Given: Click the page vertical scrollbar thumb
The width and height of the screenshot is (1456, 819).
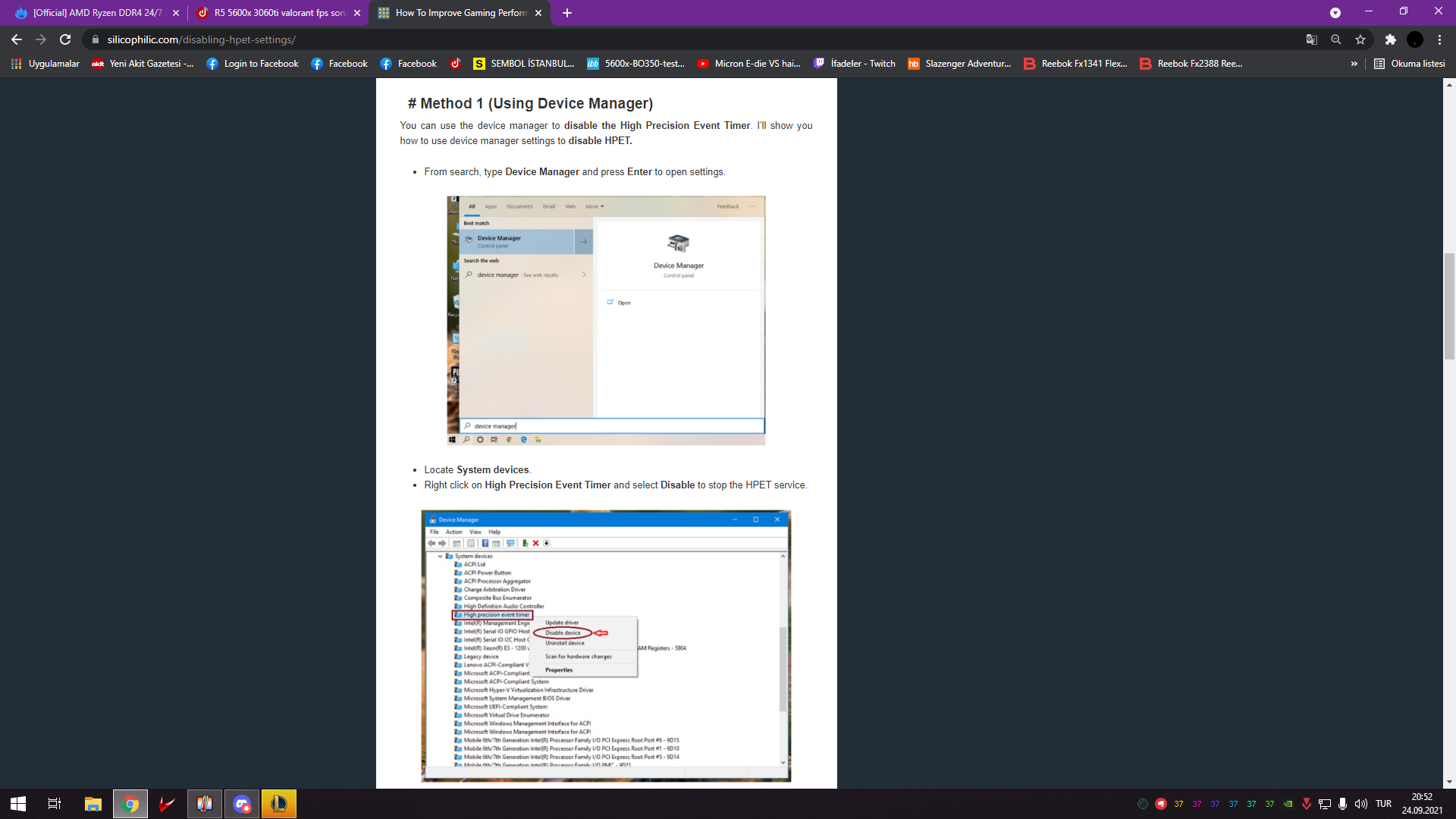Looking at the screenshot, I should pyautogui.click(x=1449, y=306).
